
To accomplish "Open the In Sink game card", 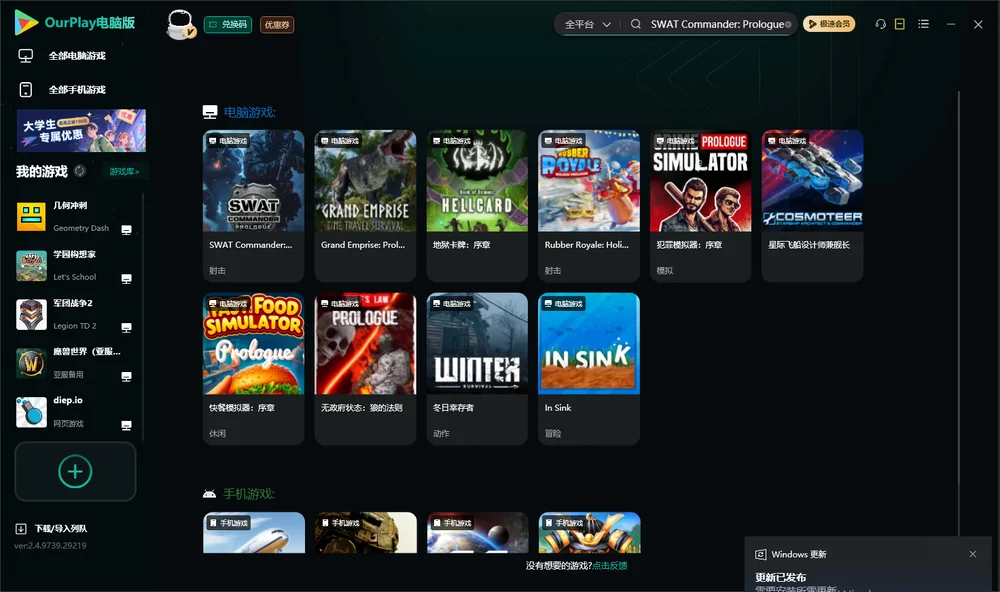I will pos(589,368).
